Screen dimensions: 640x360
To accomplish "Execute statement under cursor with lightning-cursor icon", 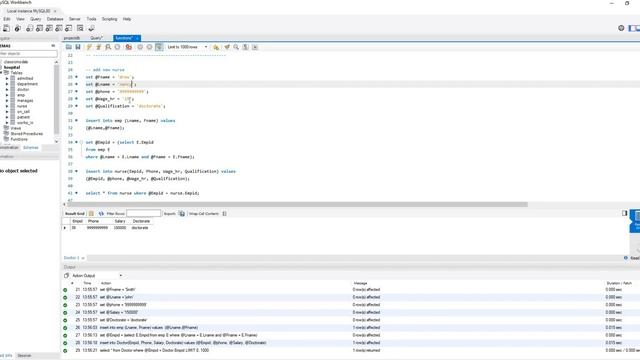I will pyautogui.click(x=98, y=47).
